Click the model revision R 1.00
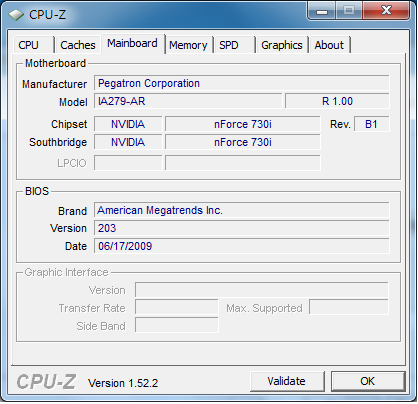 337,101
